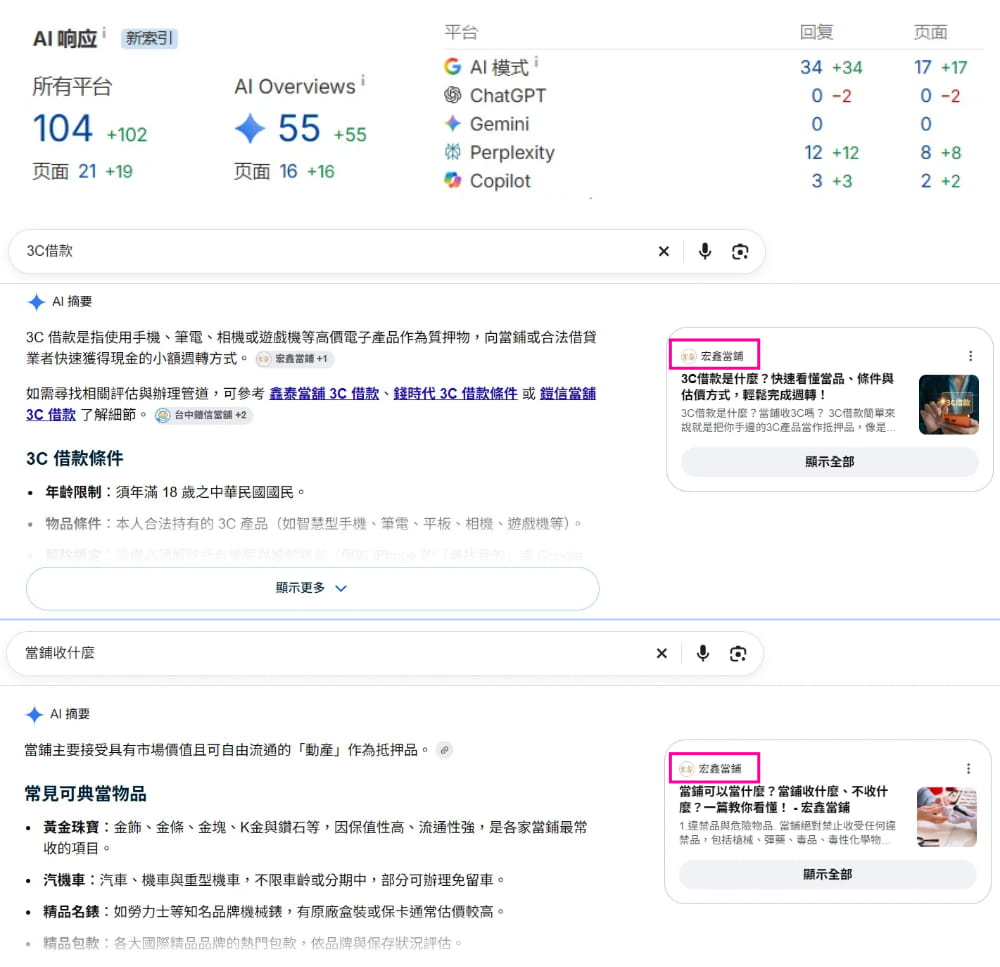Click the 3C 借款條件 heading
The height and width of the screenshot is (967, 1000).
[75, 458]
